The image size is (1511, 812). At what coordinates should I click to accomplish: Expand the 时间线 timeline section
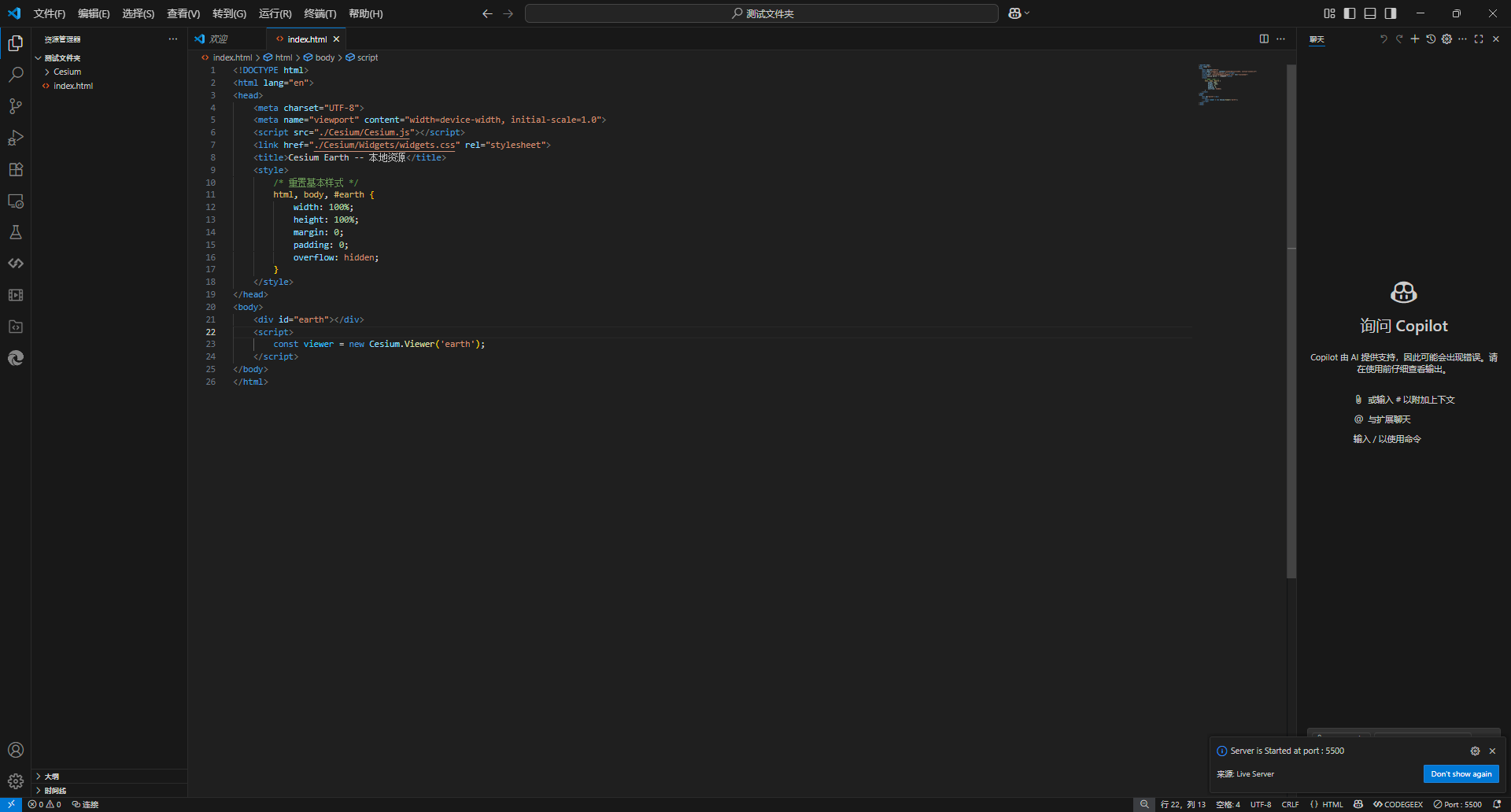[55, 790]
